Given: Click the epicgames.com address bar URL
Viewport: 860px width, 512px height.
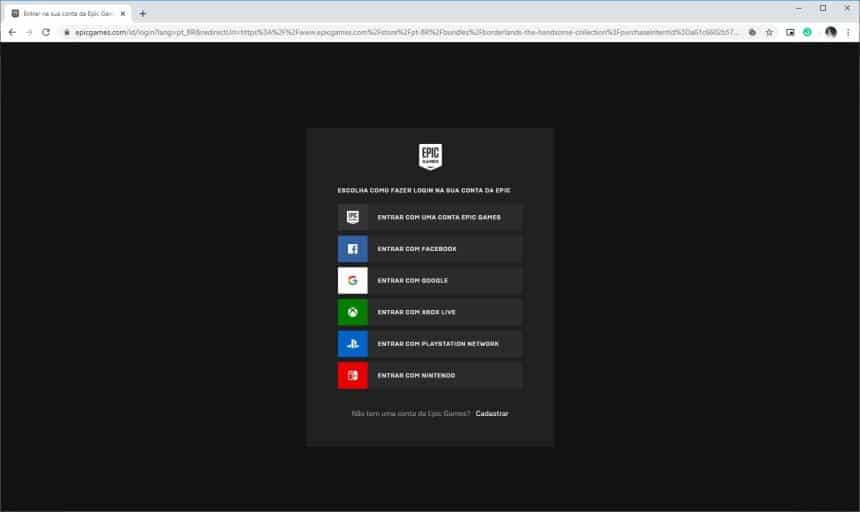Looking at the screenshot, I should pyautogui.click(x=406, y=32).
